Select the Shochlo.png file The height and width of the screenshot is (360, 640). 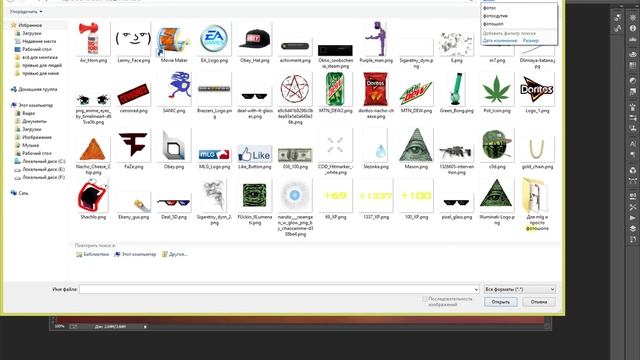point(93,196)
